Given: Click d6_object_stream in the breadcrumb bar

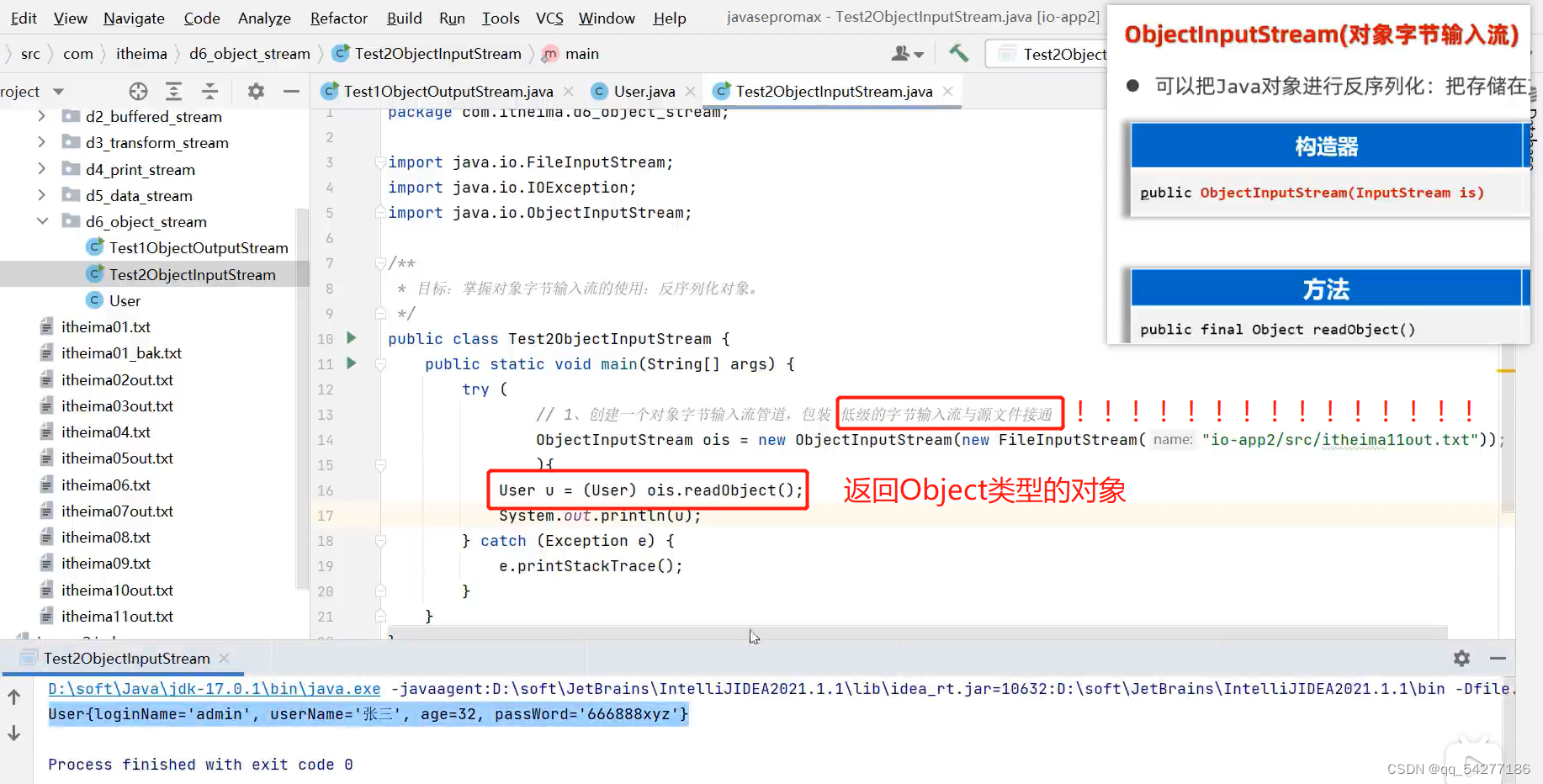Looking at the screenshot, I should tap(250, 54).
